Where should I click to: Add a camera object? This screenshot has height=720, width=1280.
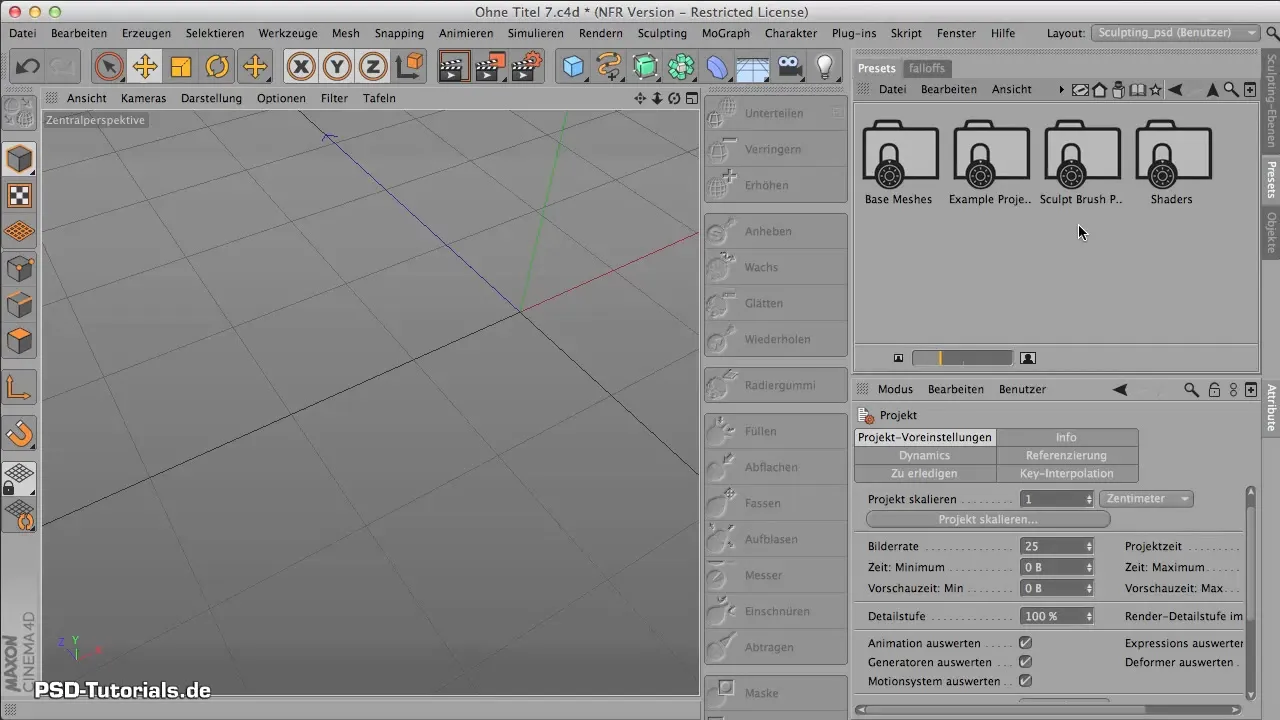click(x=789, y=67)
